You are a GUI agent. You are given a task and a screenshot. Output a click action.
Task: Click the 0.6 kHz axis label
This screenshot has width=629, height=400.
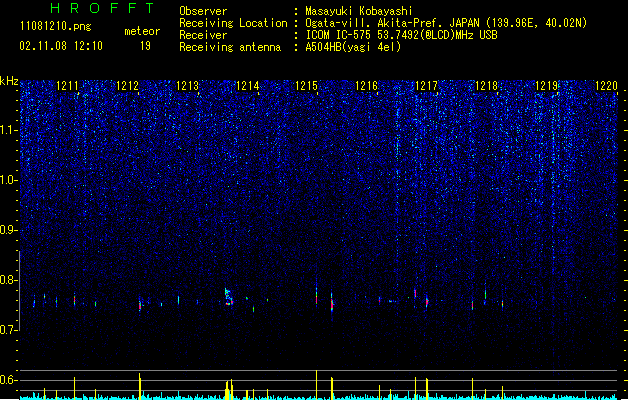coord(9,380)
